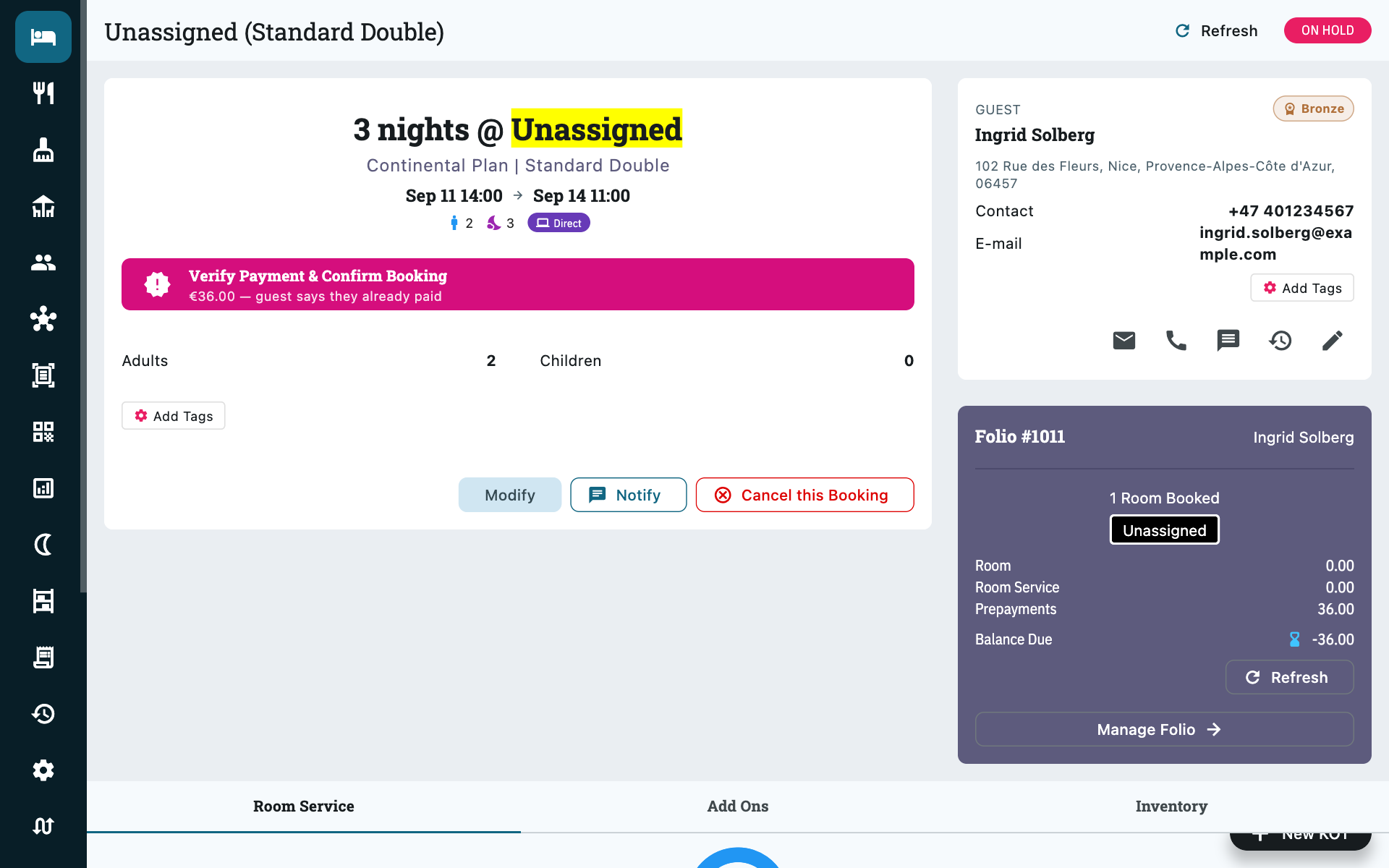Open the property building sidebar icon
The image size is (1389, 868).
pyautogui.click(x=43, y=206)
